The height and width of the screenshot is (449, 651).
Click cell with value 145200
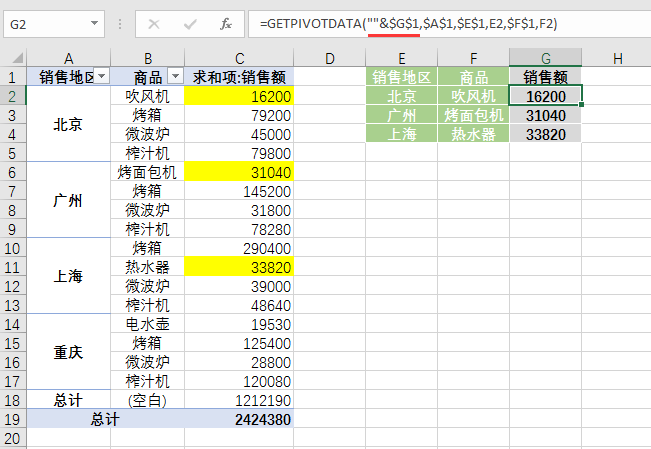pos(239,191)
